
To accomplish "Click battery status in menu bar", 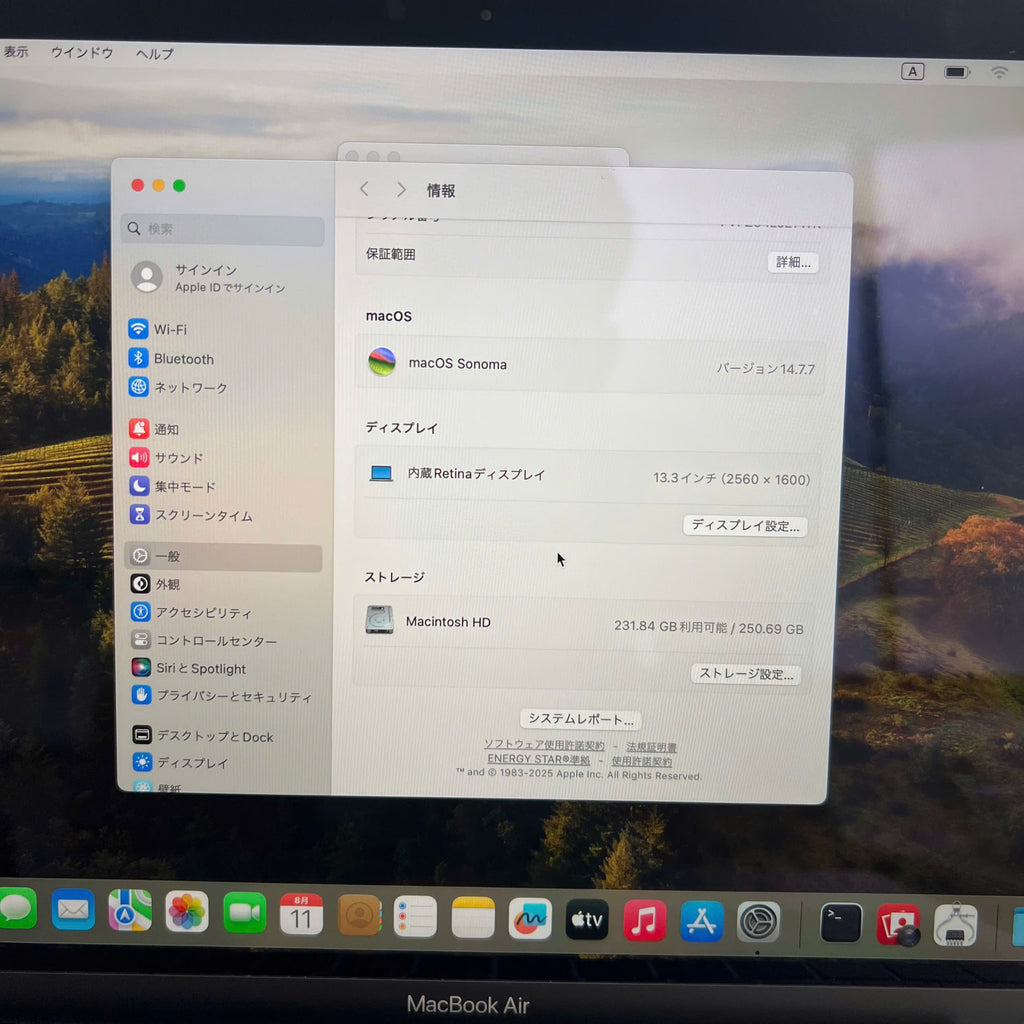I will coord(957,72).
